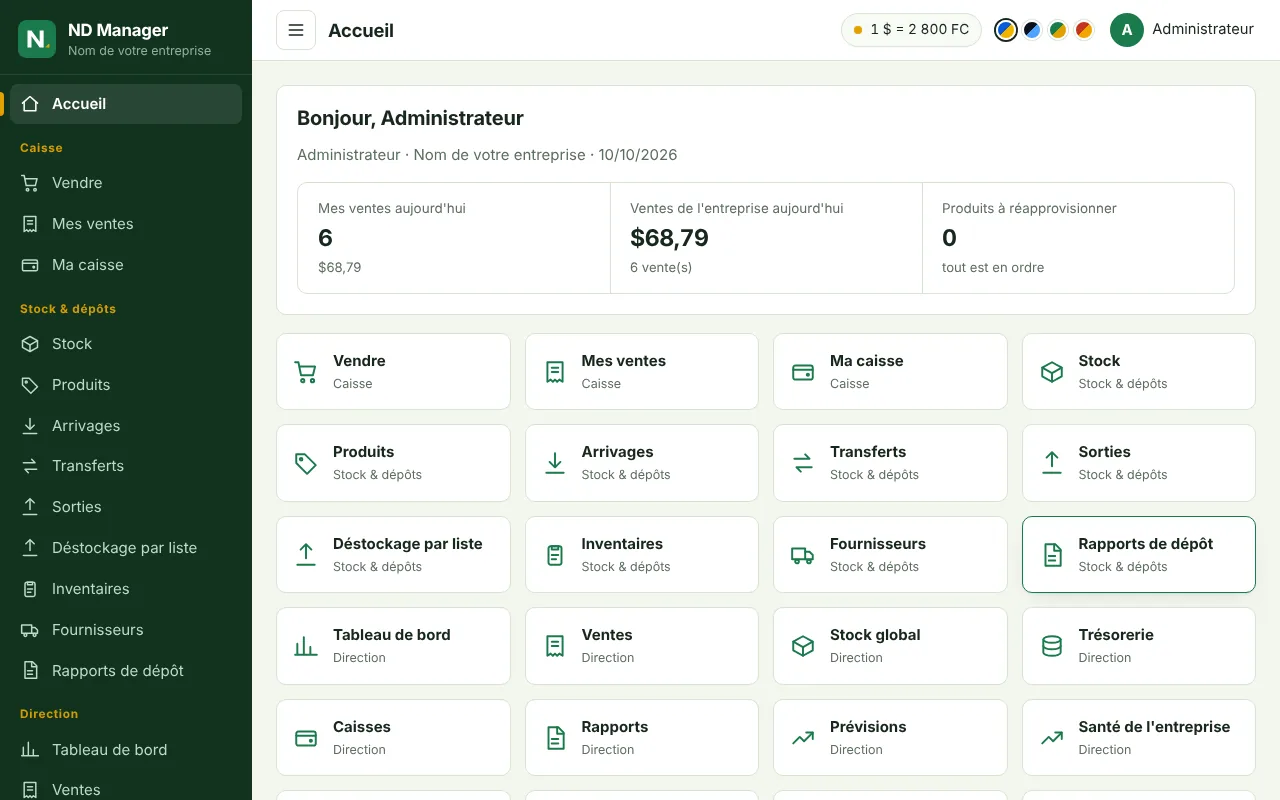Click the Produits à réapprovisionner stat panel
This screenshot has height=800, width=1280.
pos(1078,238)
